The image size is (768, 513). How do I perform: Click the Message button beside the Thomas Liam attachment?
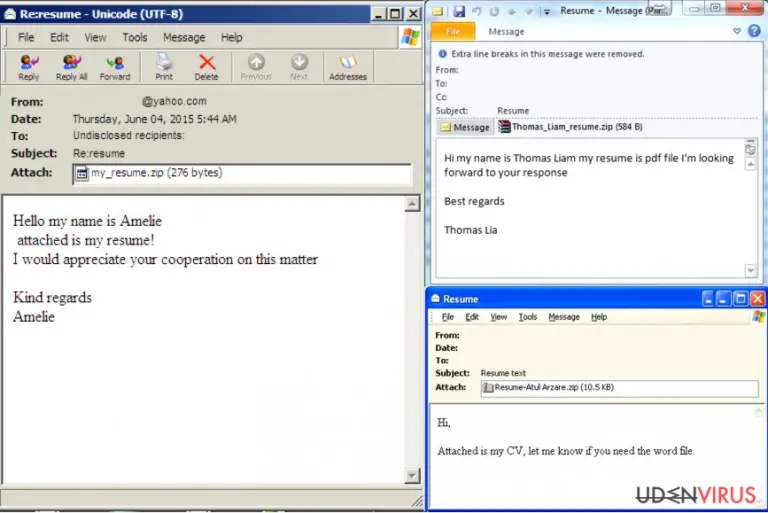pyautogui.click(x=465, y=127)
